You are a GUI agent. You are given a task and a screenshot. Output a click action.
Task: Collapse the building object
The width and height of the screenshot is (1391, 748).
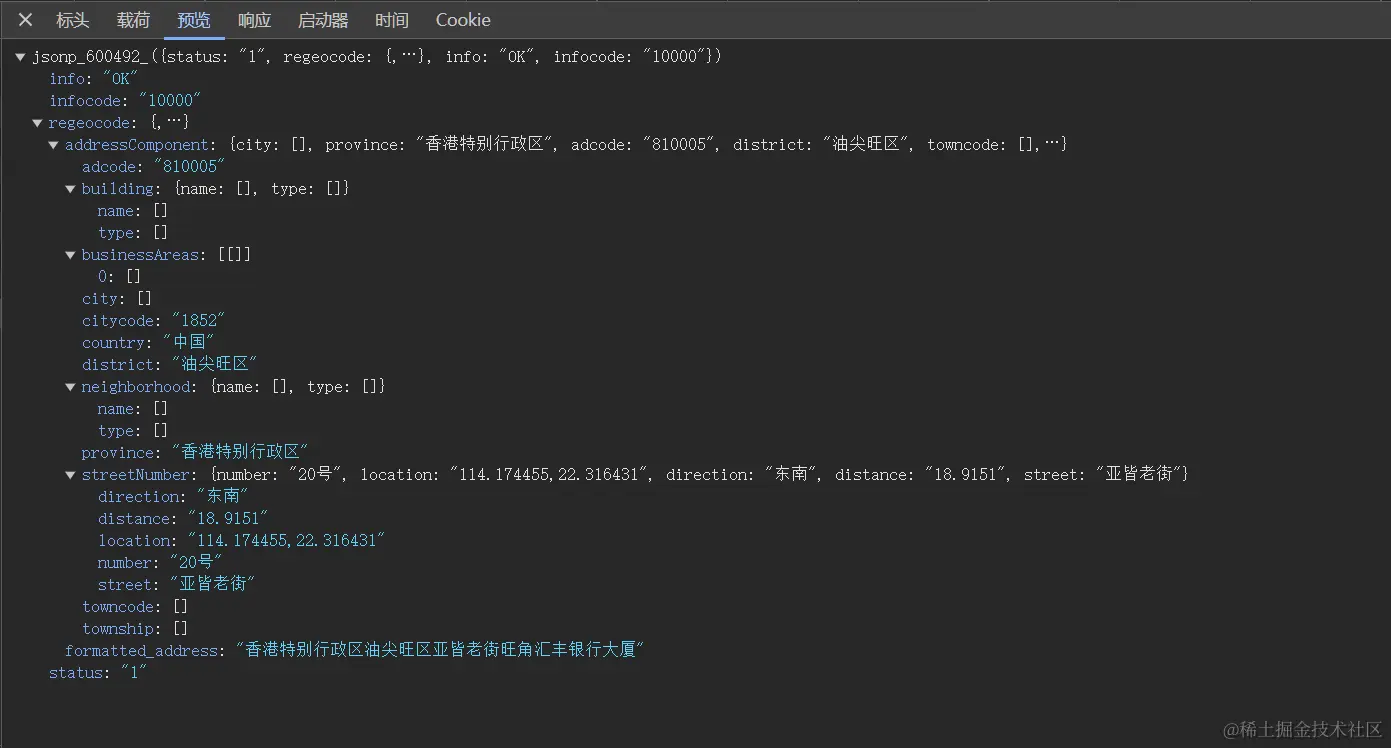click(70, 189)
